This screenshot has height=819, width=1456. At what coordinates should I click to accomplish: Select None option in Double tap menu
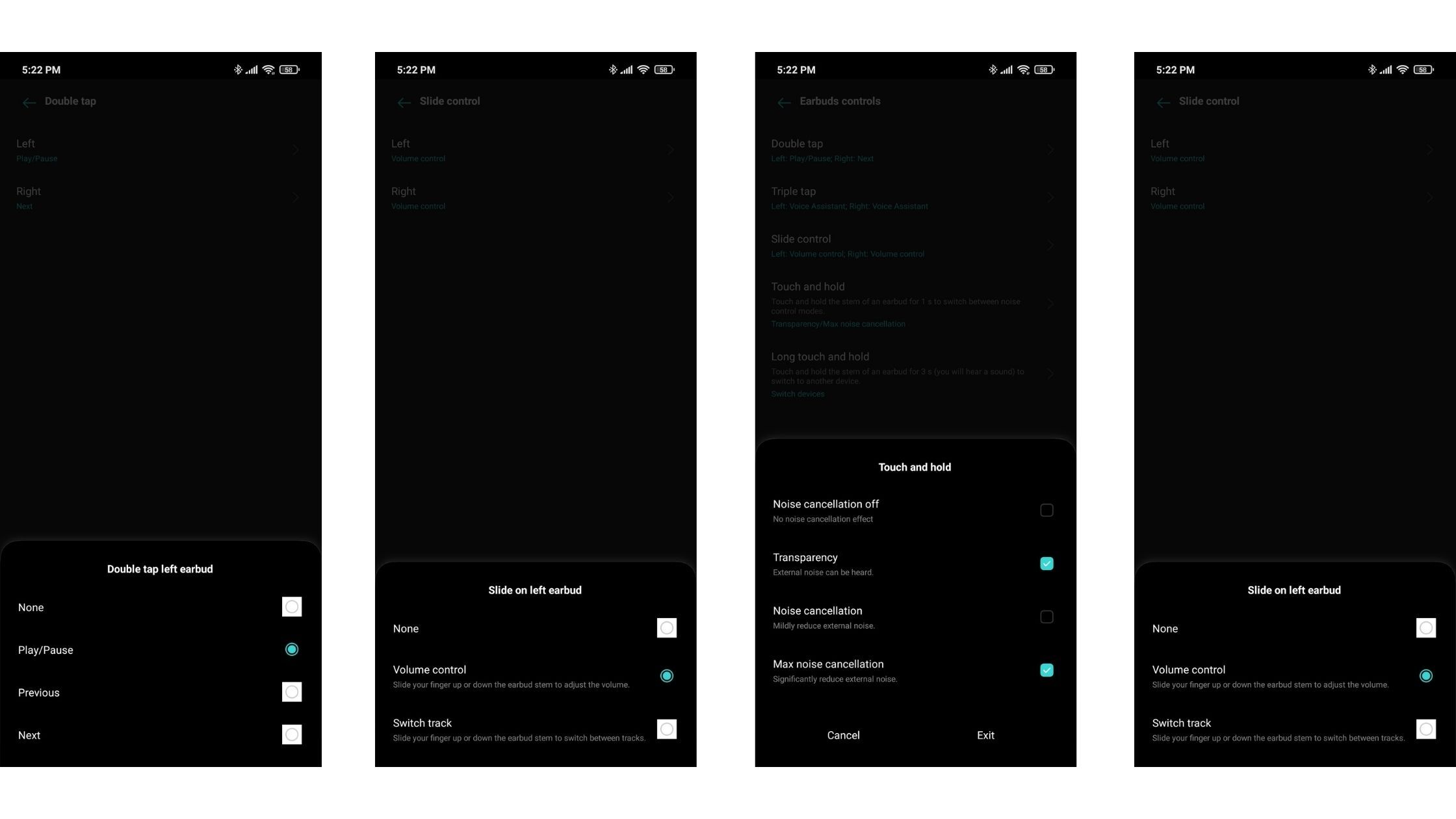291,606
